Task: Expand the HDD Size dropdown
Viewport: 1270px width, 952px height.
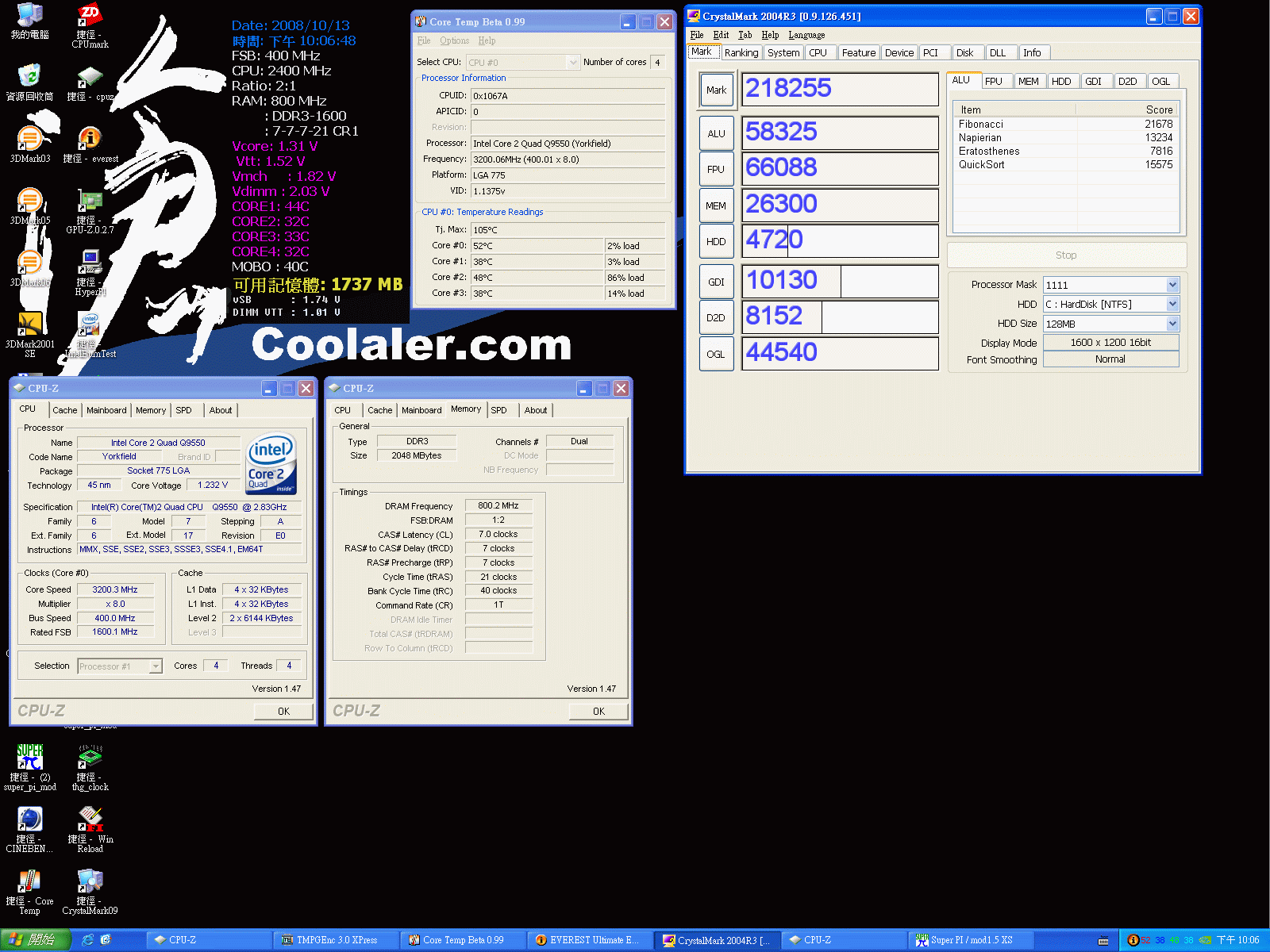Action: 1172,324
